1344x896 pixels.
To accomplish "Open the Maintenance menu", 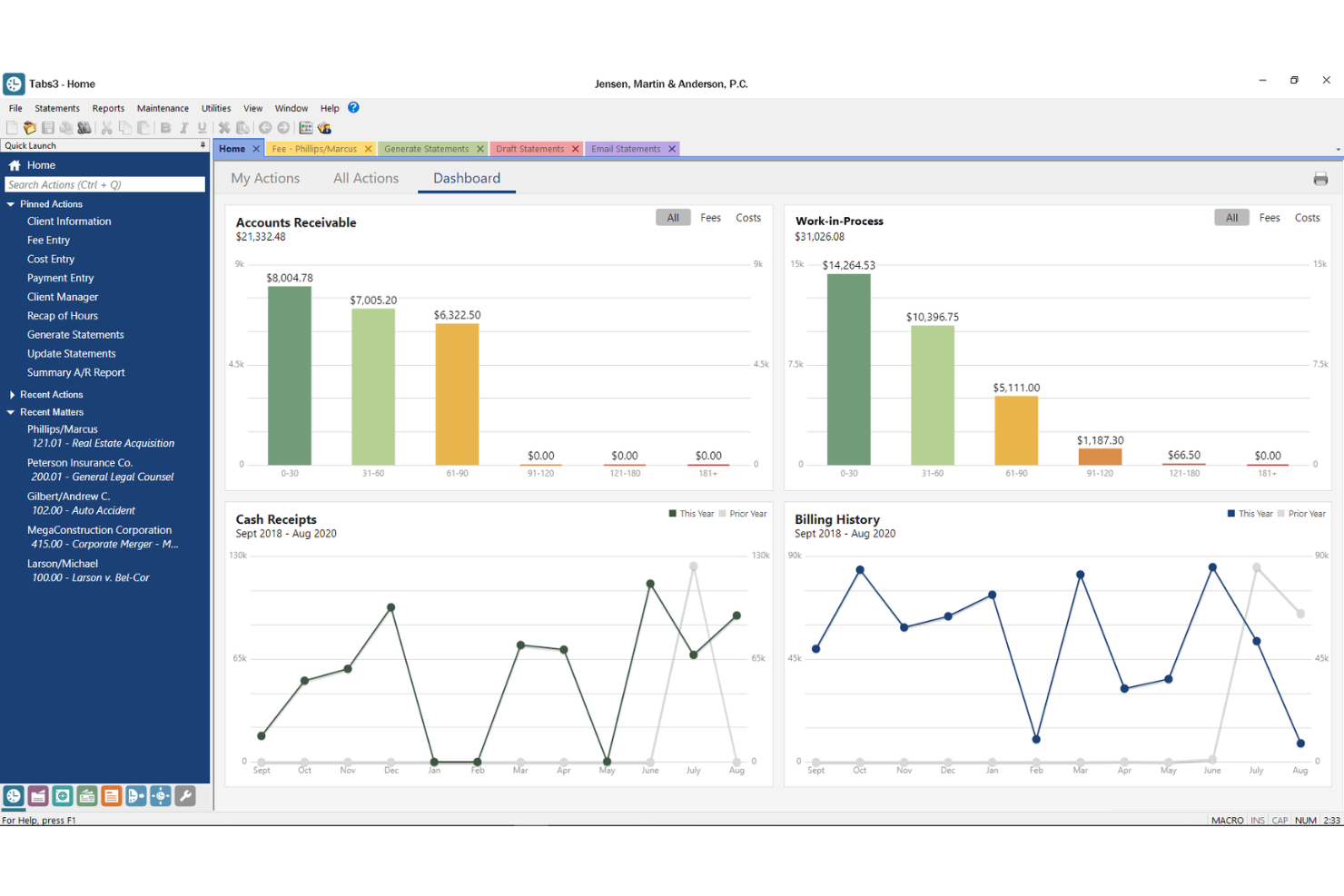I will (x=163, y=108).
